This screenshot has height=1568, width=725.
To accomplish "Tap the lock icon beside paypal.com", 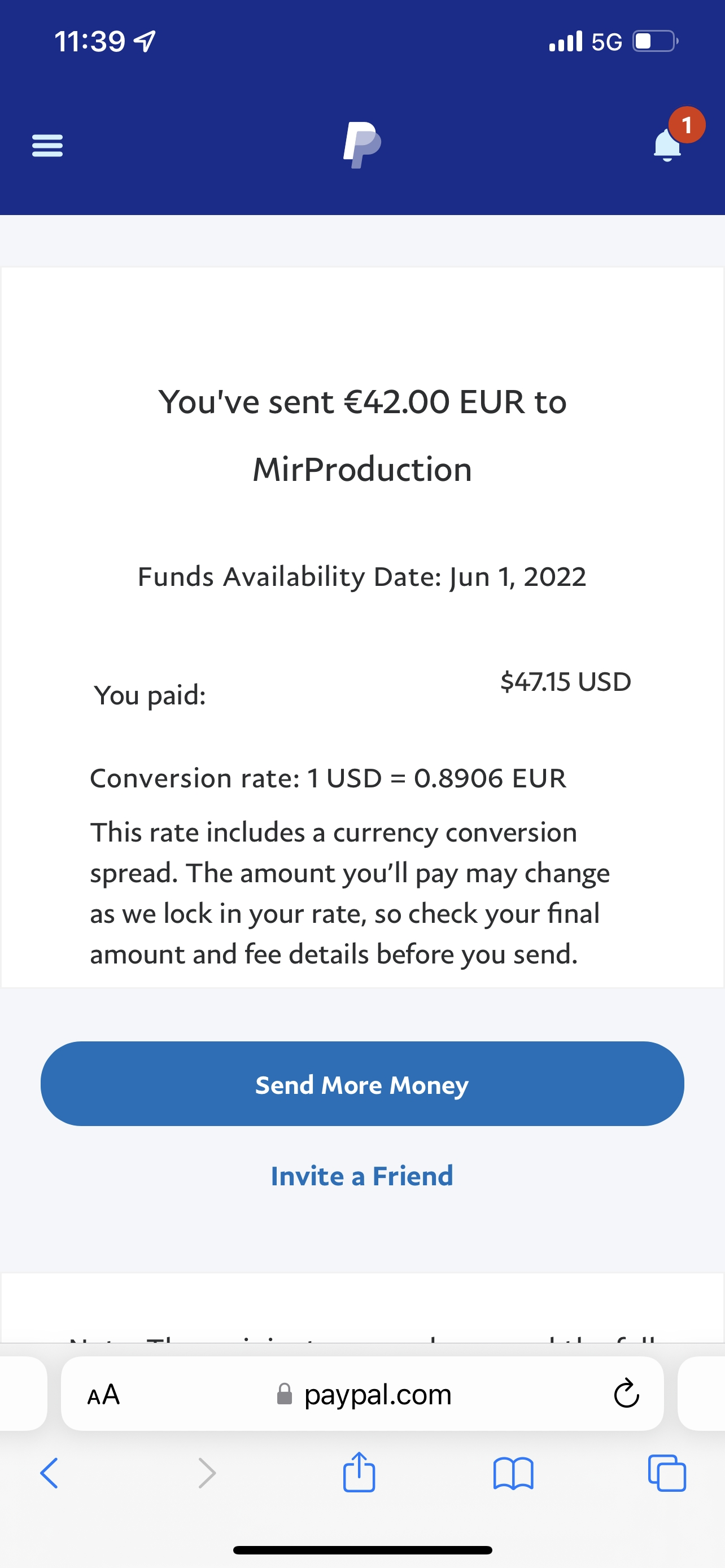I will tap(284, 1394).
